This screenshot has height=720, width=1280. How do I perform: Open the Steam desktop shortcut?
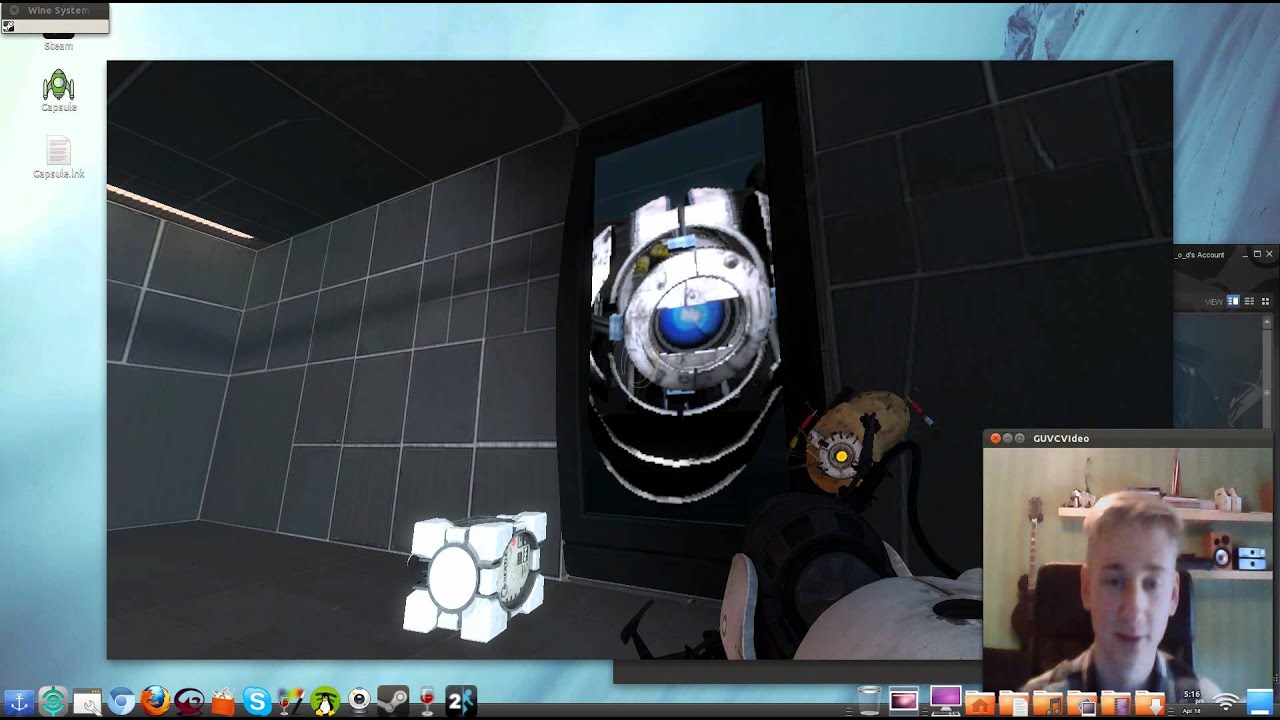pyautogui.click(x=59, y=42)
